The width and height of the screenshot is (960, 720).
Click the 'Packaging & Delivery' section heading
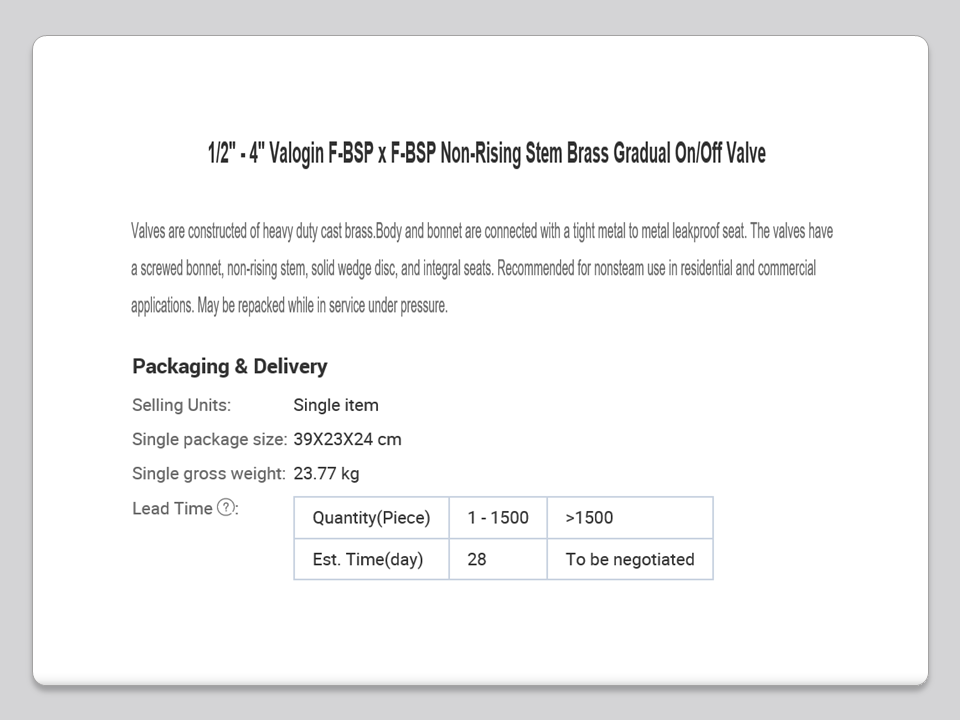click(x=229, y=366)
